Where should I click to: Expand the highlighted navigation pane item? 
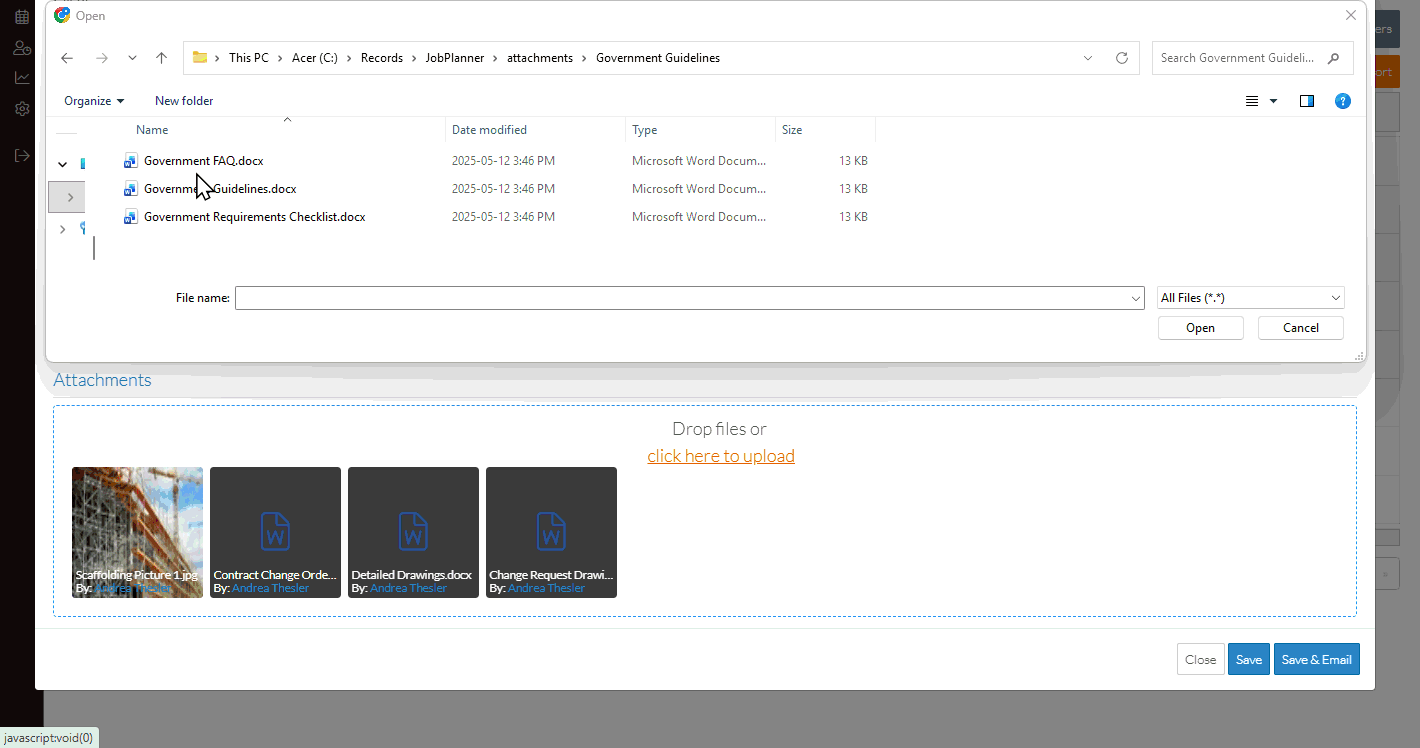coord(70,197)
